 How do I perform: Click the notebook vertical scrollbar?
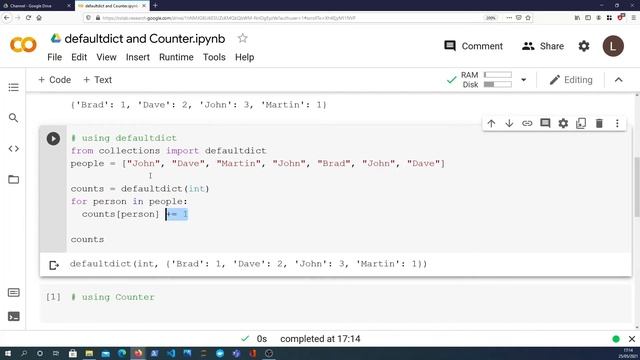(637, 188)
